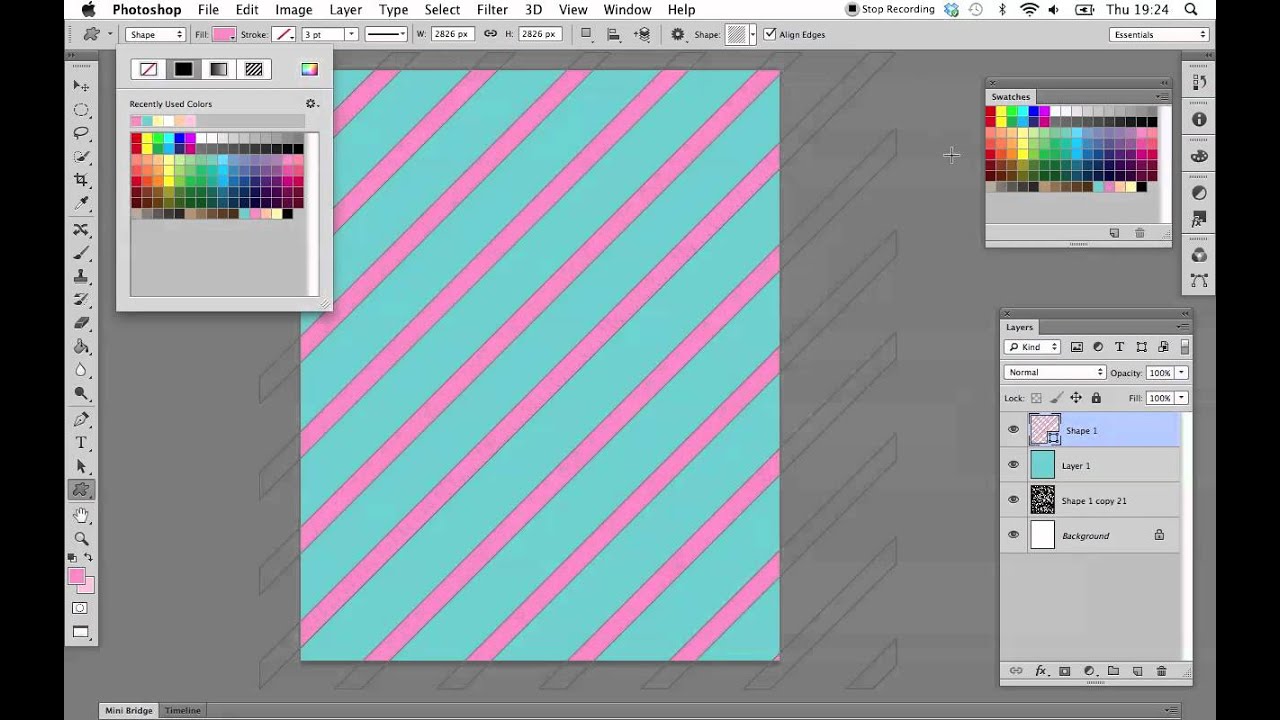Open the Info panel from dock
1280x720 pixels.
coord(1199,119)
